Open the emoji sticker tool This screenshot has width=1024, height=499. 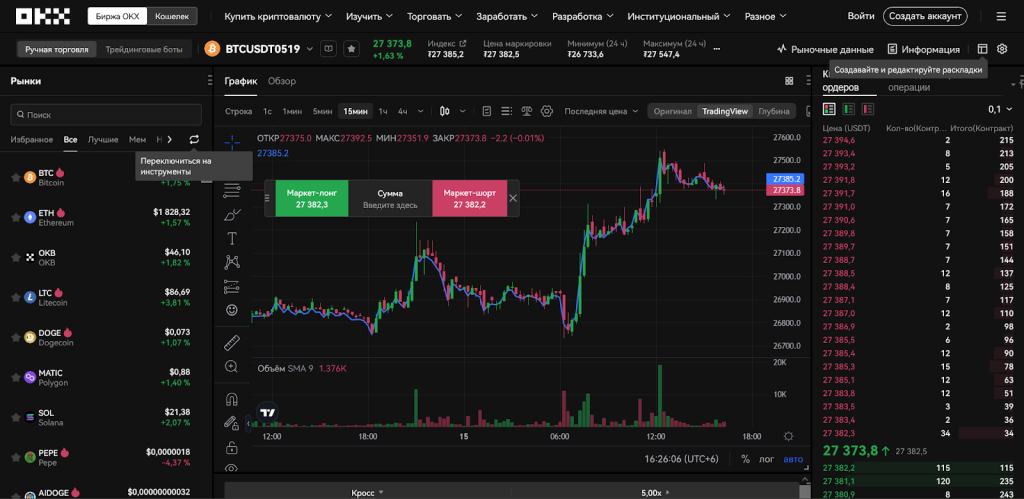coord(232,310)
